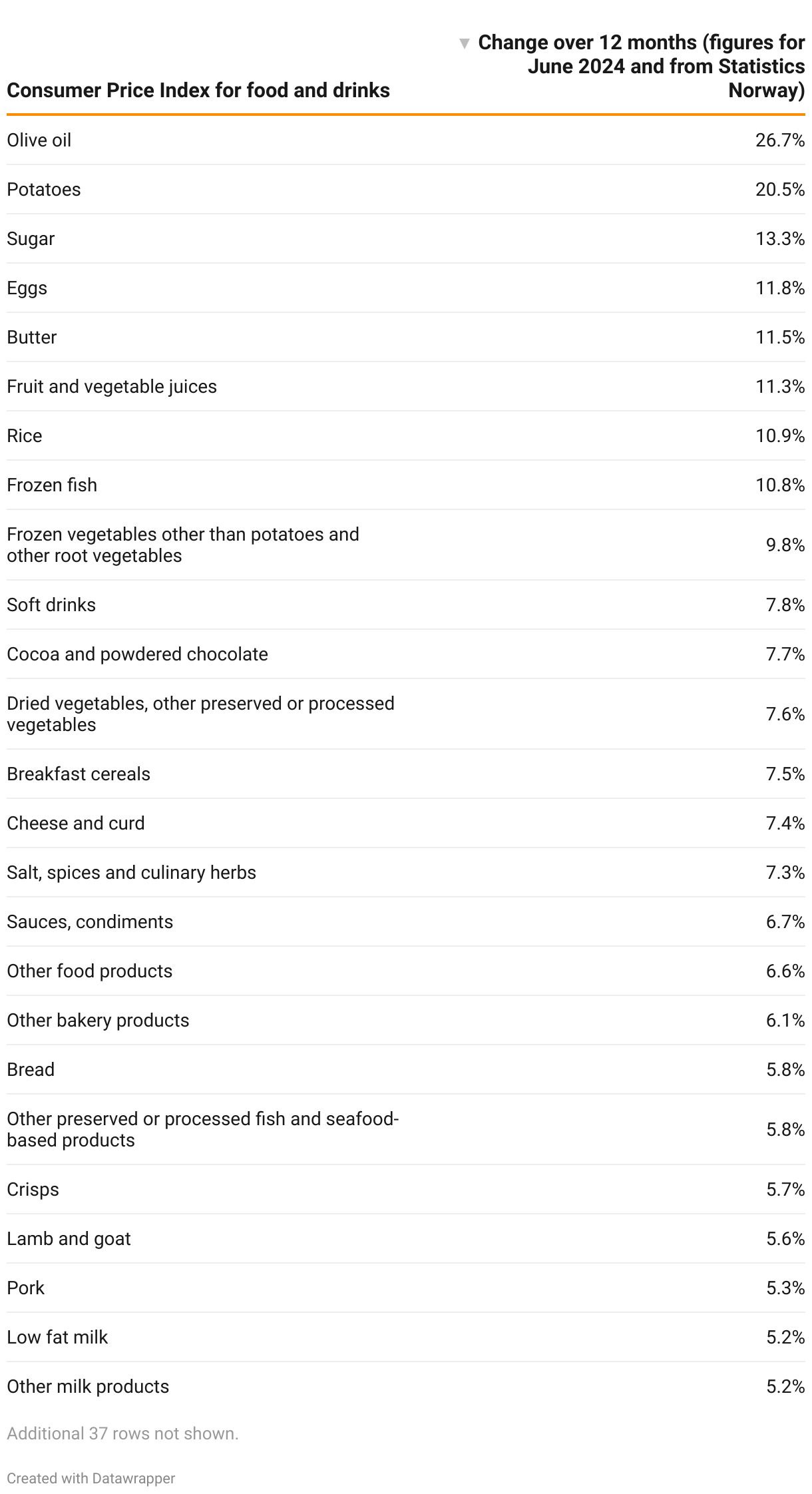Click the Fruit and vegetable juices row
The image size is (812, 1494).
pyautogui.click(x=112, y=387)
